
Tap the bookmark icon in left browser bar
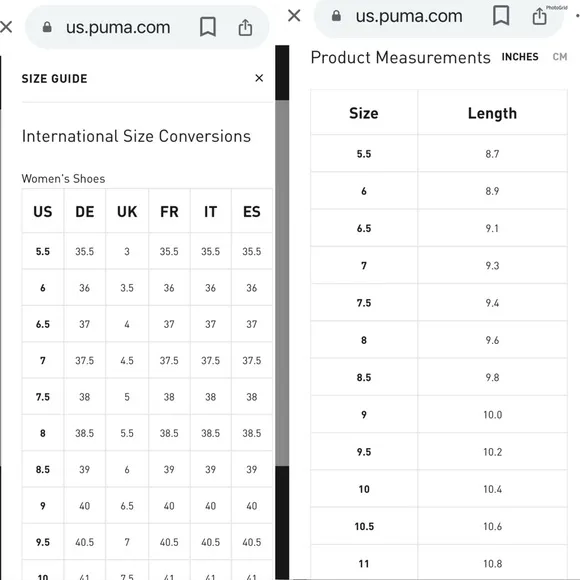click(x=208, y=27)
